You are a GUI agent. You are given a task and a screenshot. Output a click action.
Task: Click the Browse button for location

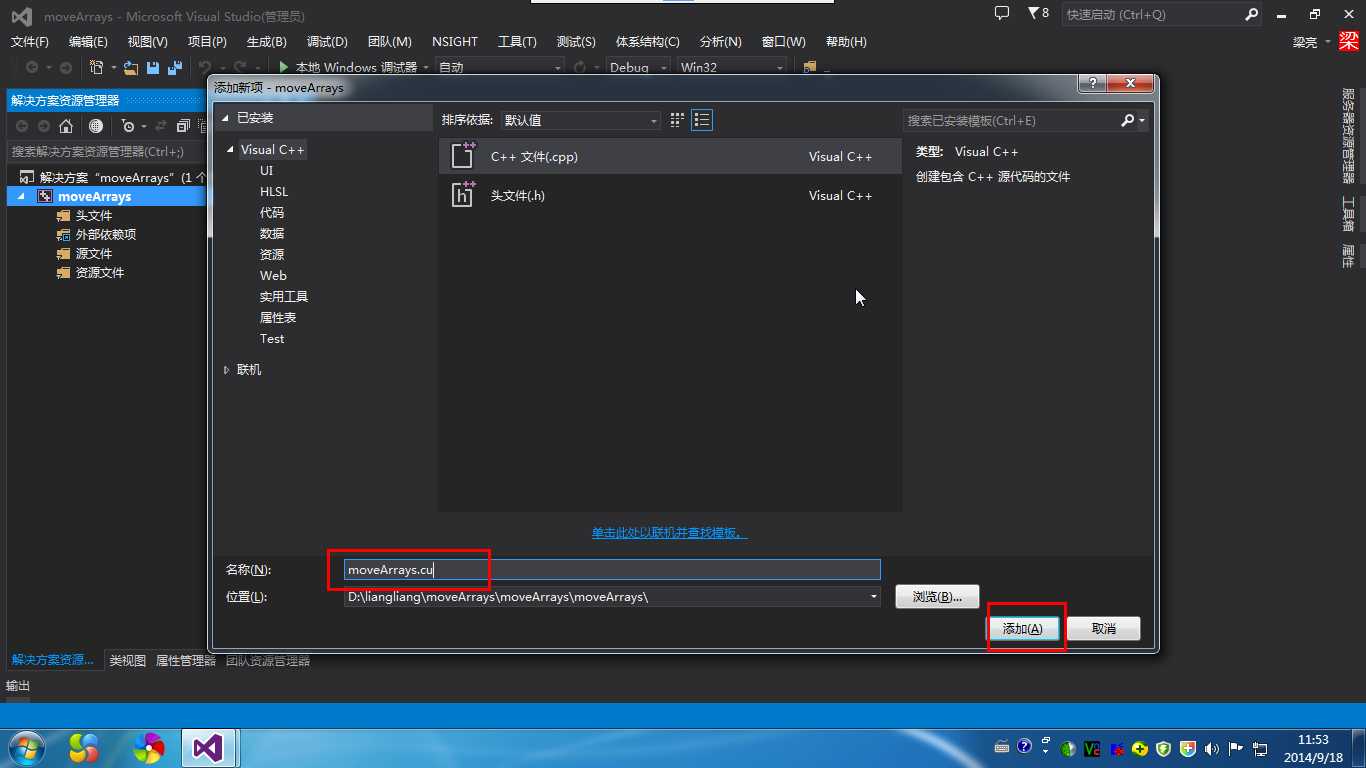point(937,597)
